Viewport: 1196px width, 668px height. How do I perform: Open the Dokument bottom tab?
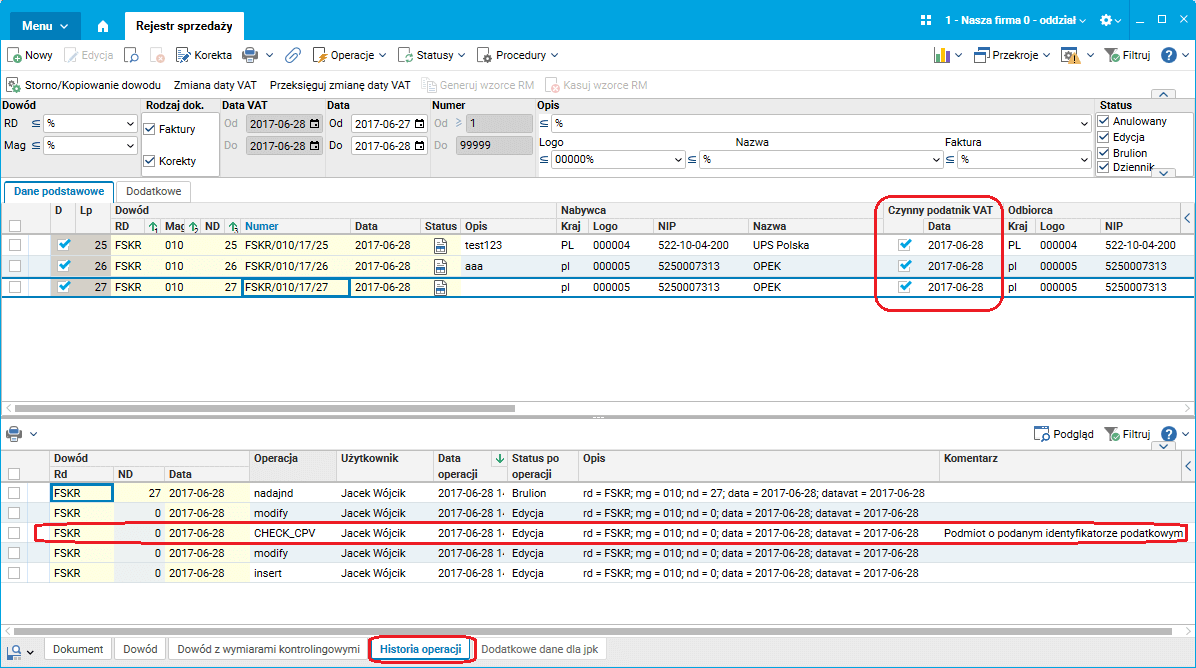pos(78,649)
